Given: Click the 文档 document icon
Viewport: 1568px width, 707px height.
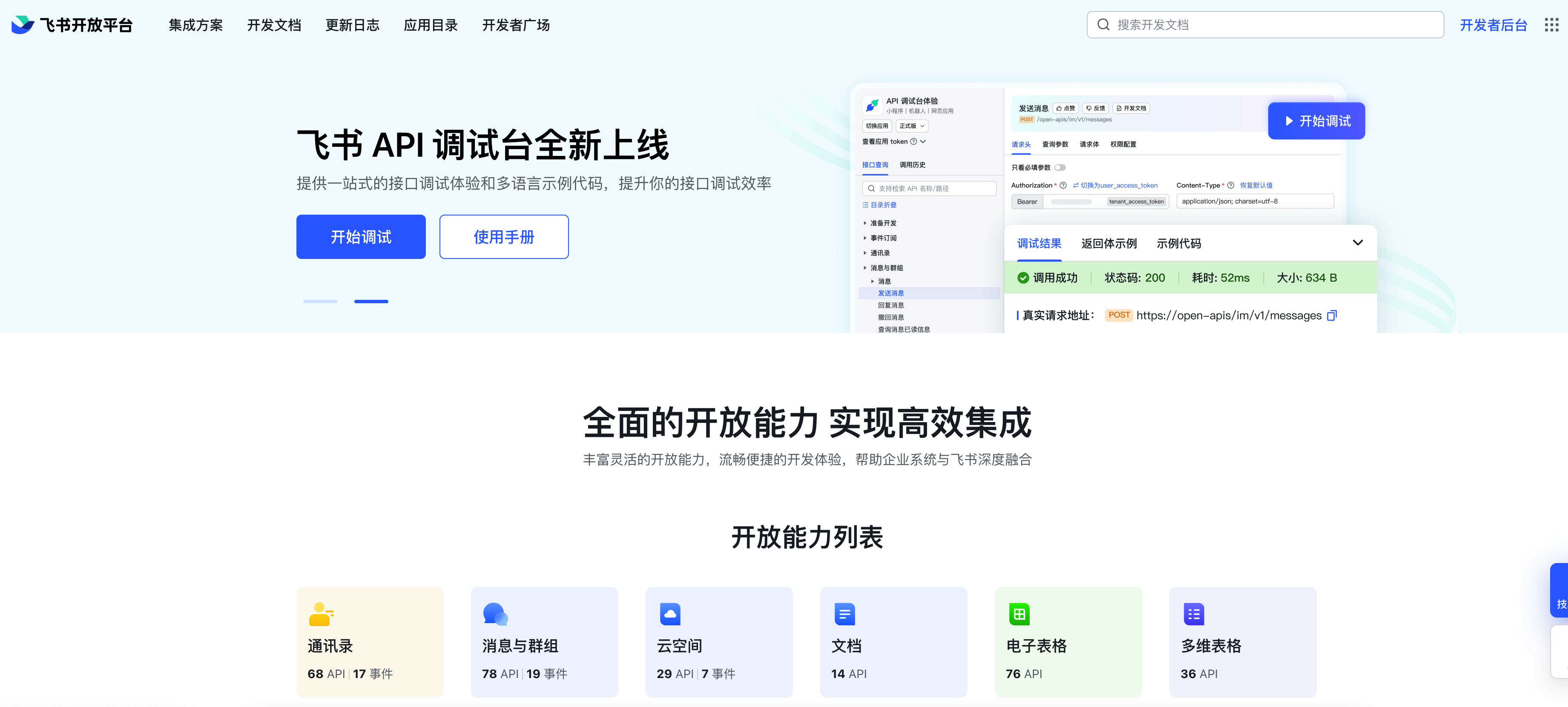Looking at the screenshot, I should [844, 614].
